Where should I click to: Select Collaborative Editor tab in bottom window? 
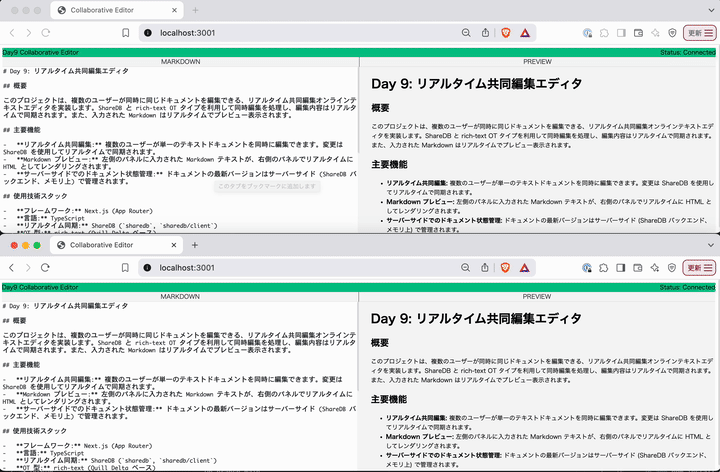117,245
